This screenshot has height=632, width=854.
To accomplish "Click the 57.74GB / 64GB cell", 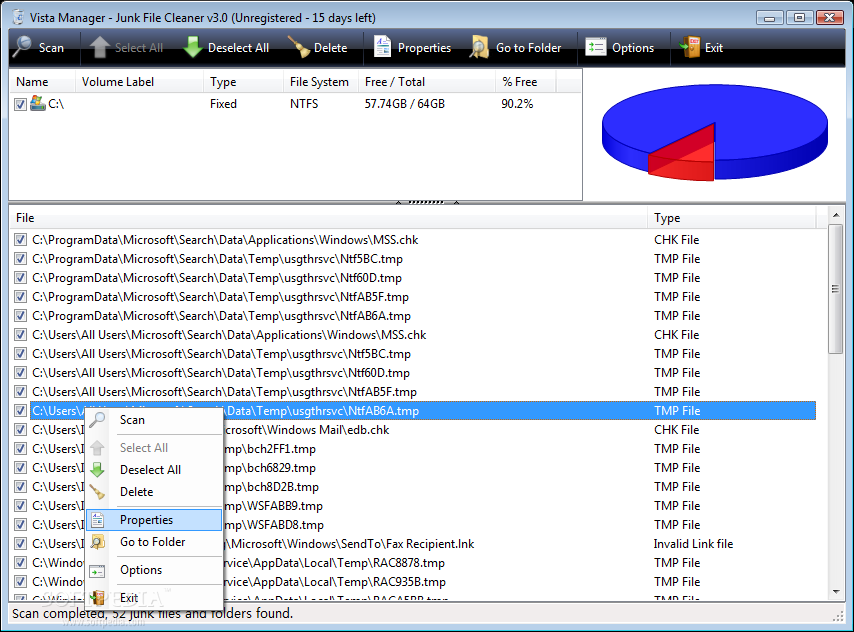I will pyautogui.click(x=405, y=104).
